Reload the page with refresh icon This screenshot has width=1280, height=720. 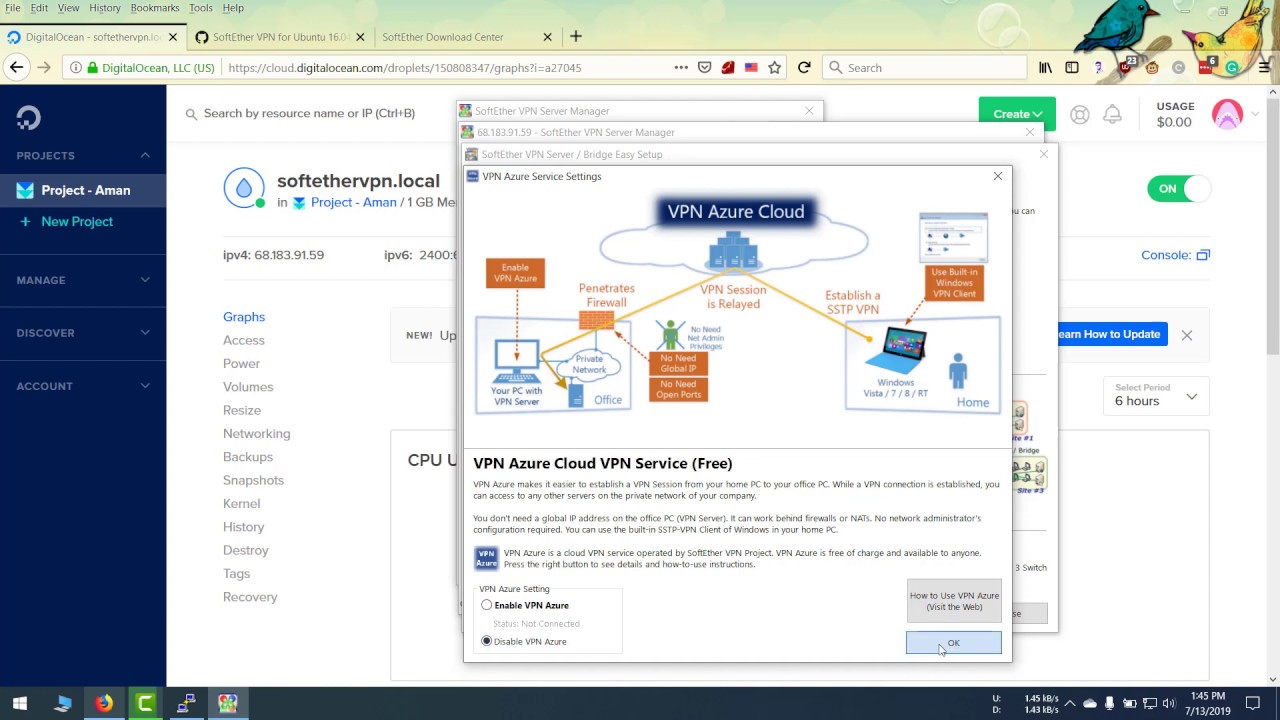coord(804,68)
